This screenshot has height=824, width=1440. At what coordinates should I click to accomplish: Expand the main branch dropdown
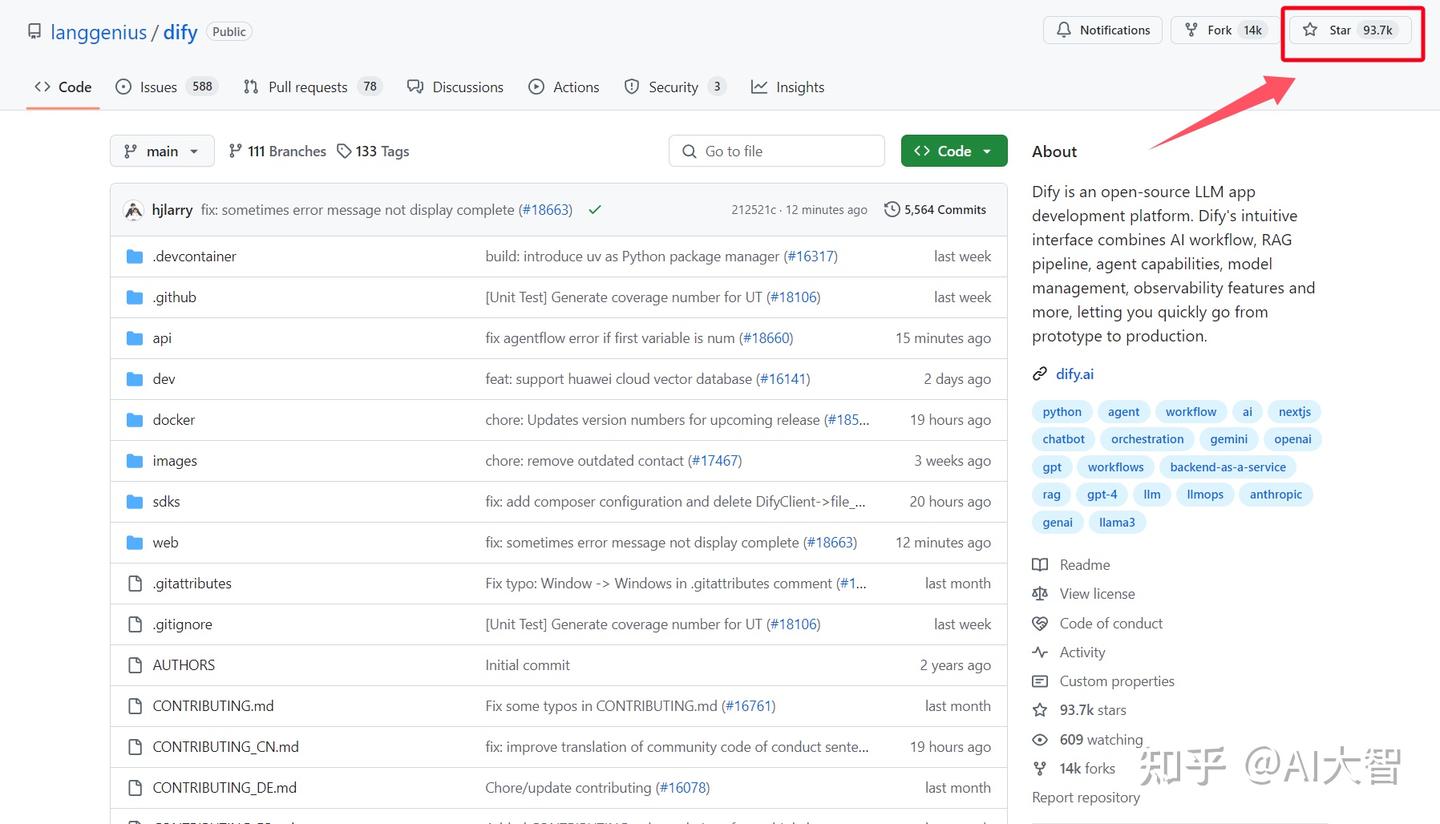[x=162, y=151]
